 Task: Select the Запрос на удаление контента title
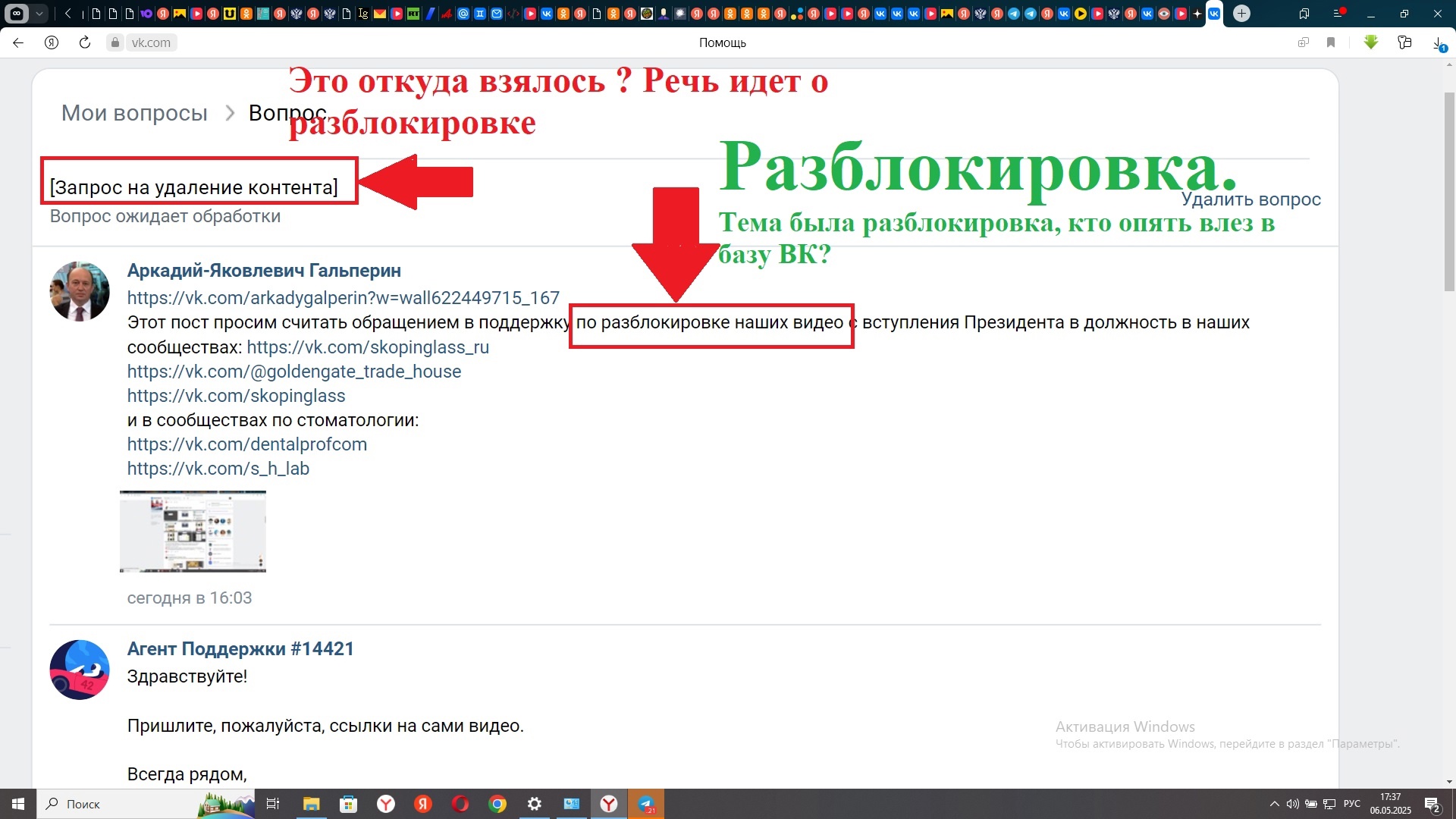point(193,187)
